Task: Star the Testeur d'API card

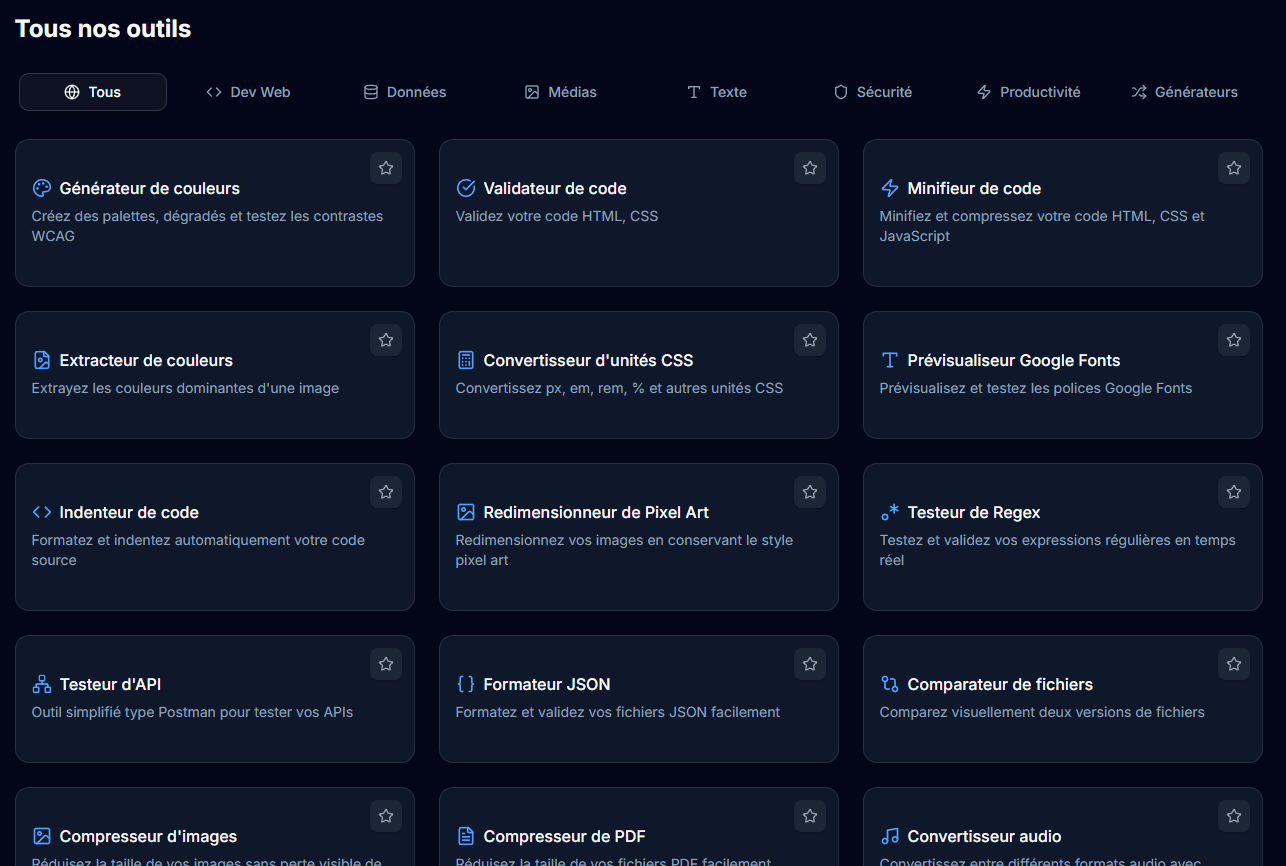Action: 386,664
